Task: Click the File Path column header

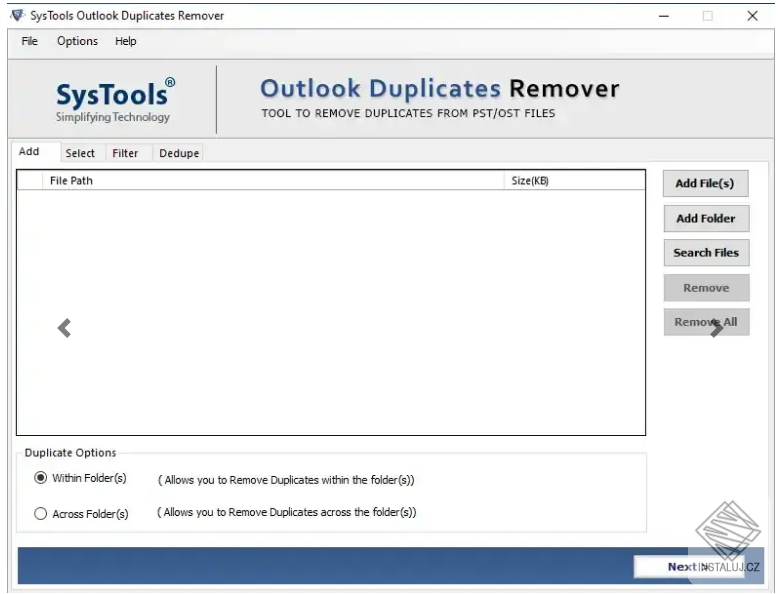Action: (x=273, y=181)
